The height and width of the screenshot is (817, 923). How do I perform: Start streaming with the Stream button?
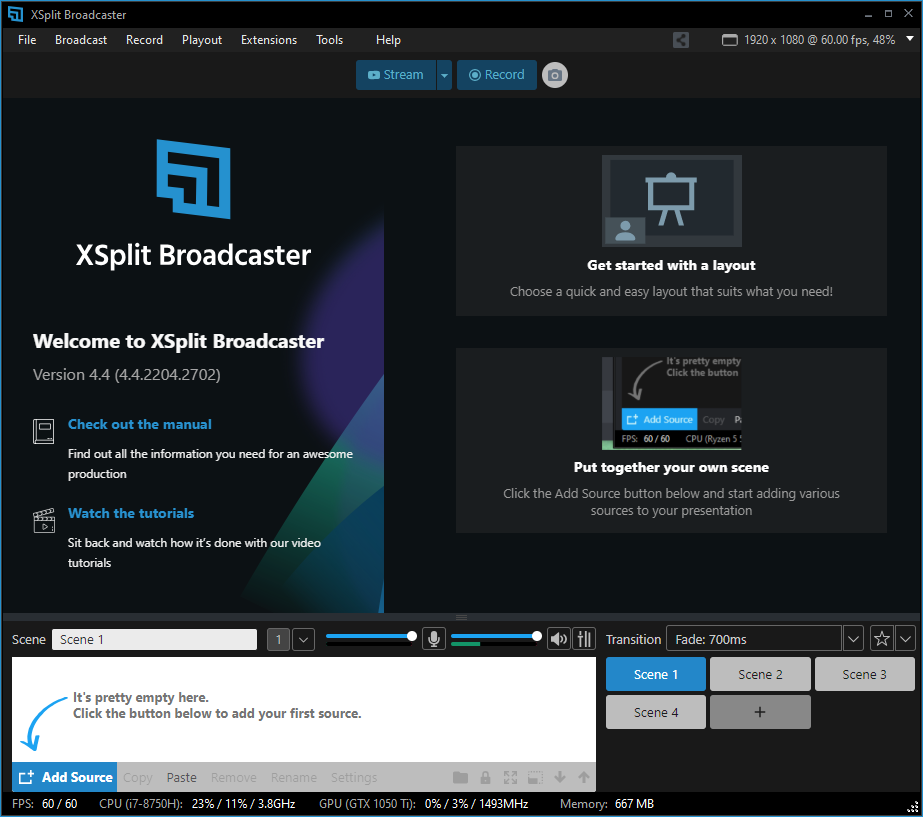[x=396, y=75]
